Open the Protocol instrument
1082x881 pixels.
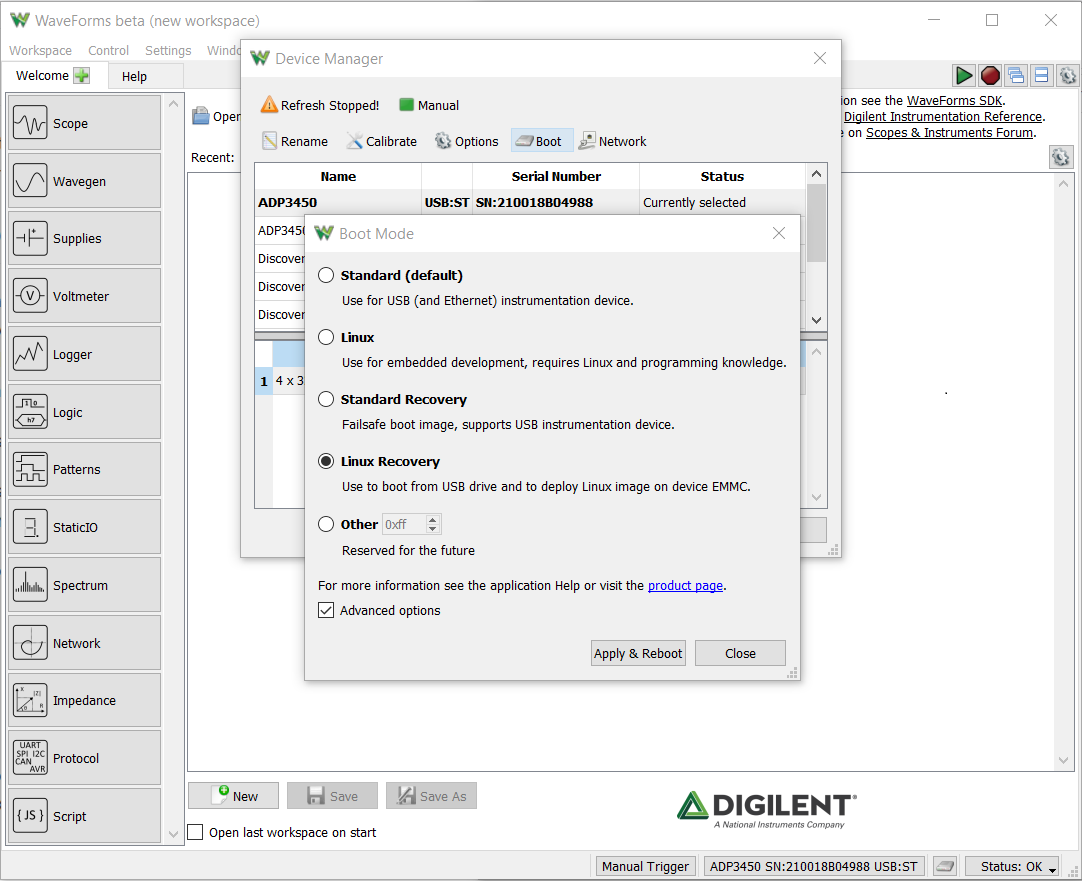pos(84,759)
